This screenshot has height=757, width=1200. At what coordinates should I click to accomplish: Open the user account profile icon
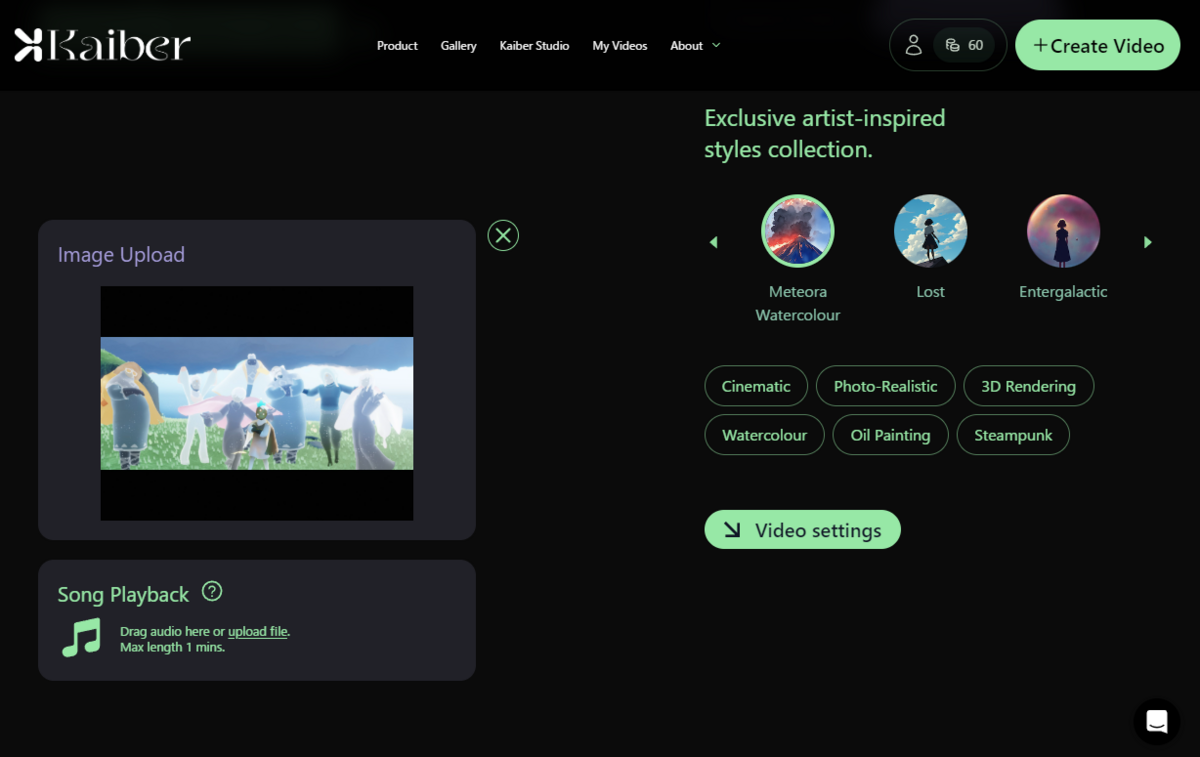pyautogui.click(x=913, y=45)
